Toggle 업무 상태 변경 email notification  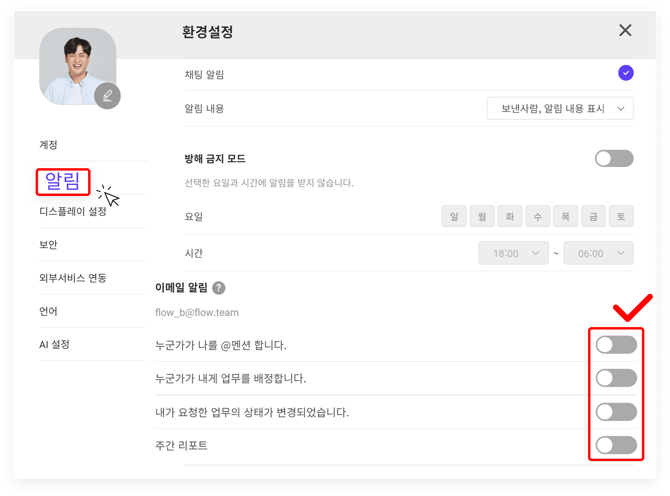(x=615, y=412)
